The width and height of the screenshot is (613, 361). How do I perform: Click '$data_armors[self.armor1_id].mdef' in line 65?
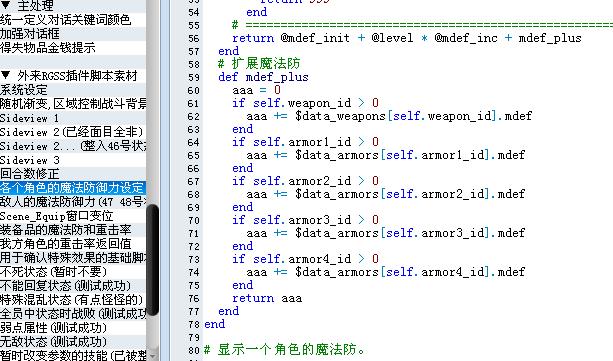click(410, 155)
